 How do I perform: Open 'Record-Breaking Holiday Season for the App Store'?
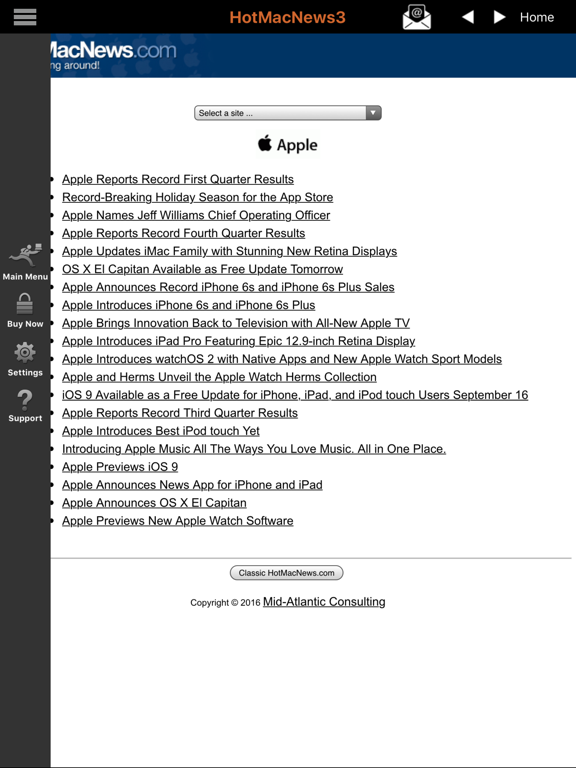click(197, 197)
